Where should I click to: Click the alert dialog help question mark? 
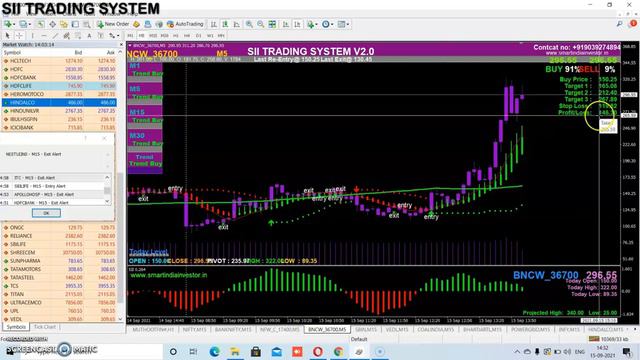[x=86, y=138]
